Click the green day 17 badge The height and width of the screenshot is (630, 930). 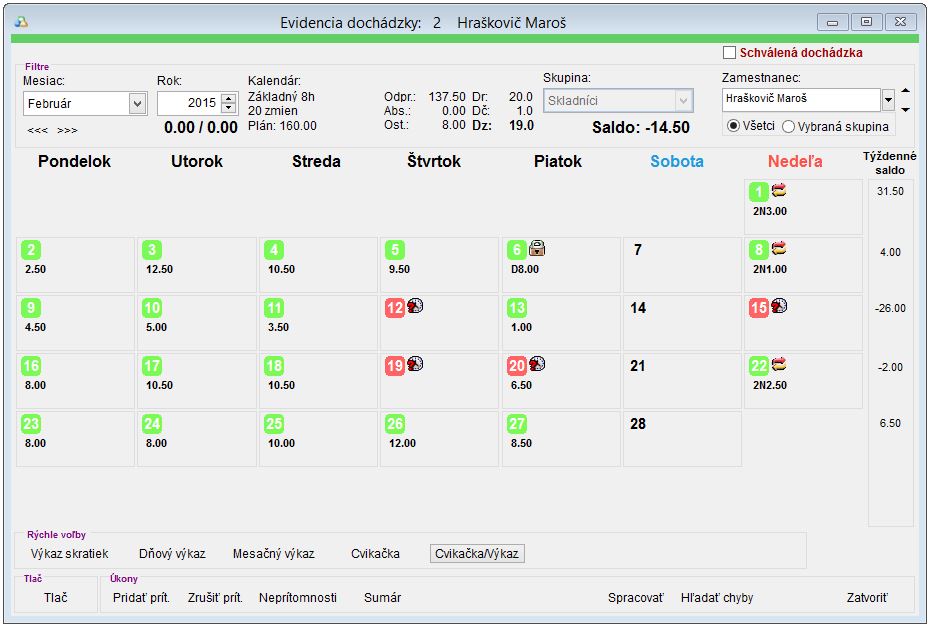click(x=152, y=366)
